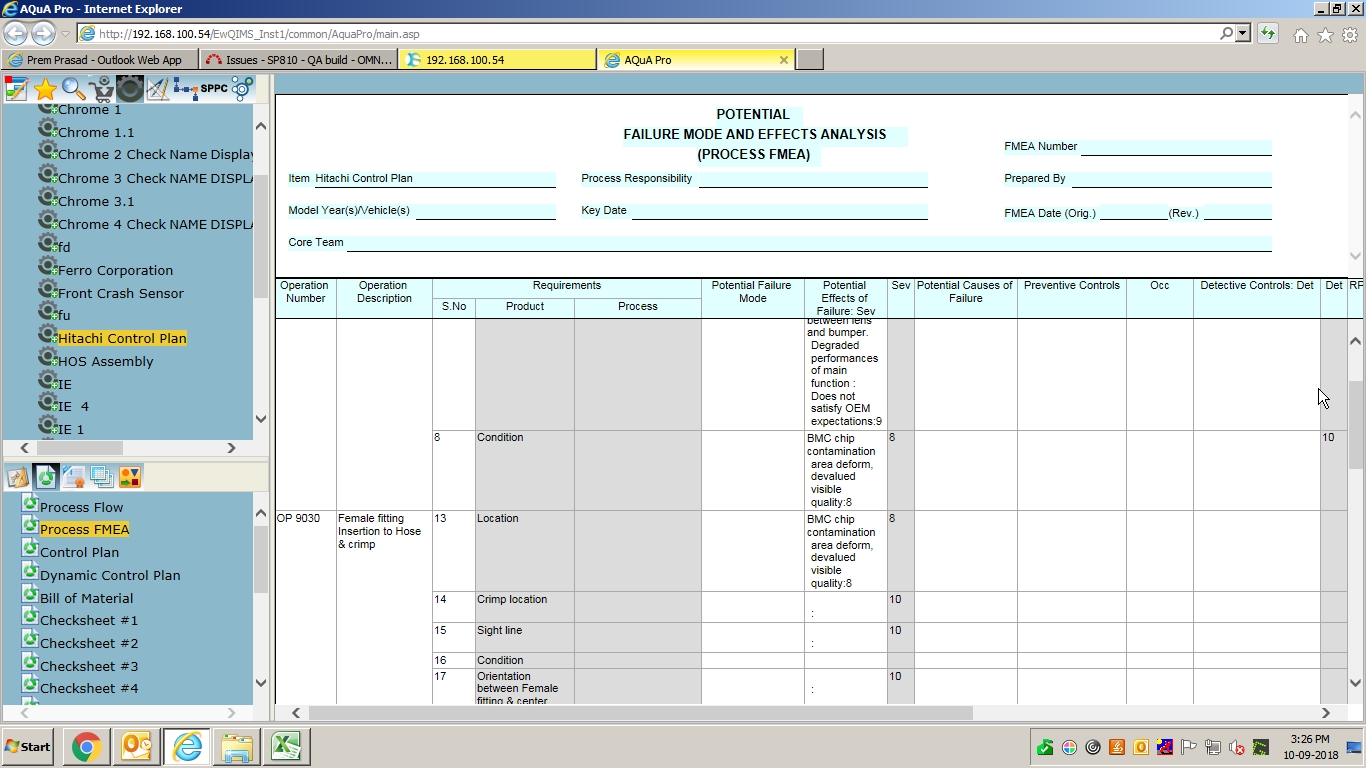
Task: Switch to Issues SP810 QA build tab
Action: click(299, 60)
